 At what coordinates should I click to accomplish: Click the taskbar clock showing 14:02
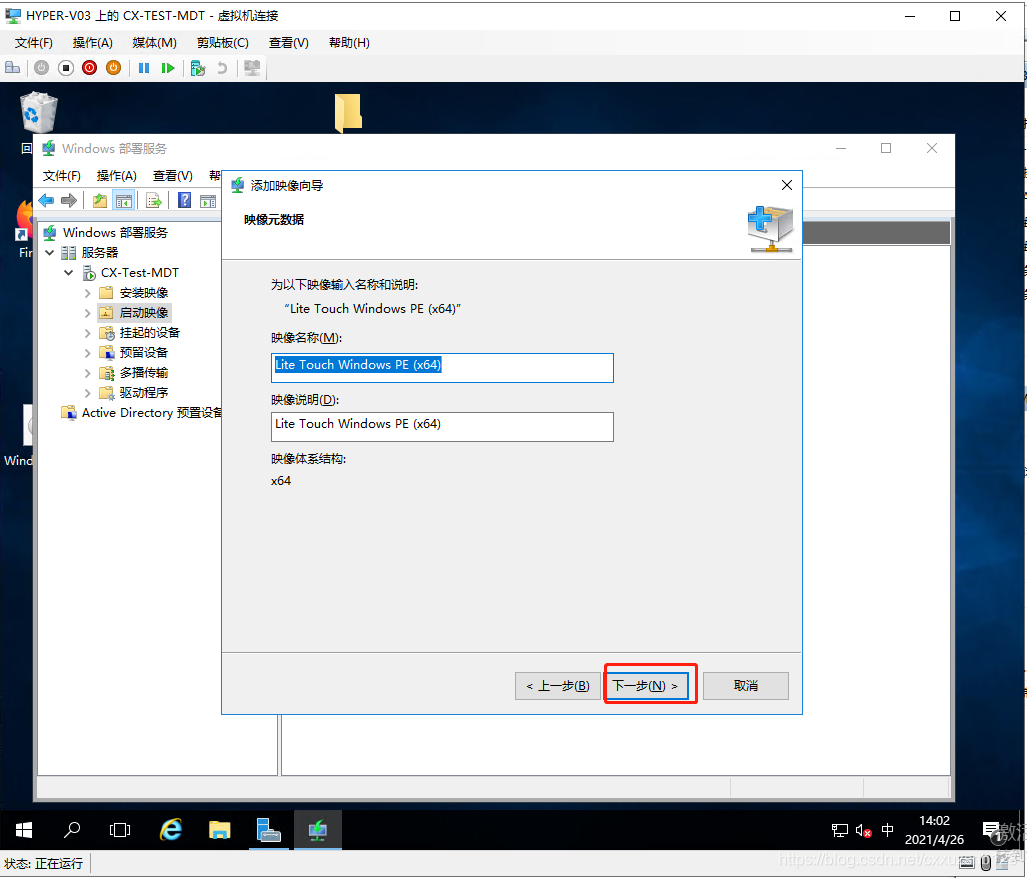(934, 830)
